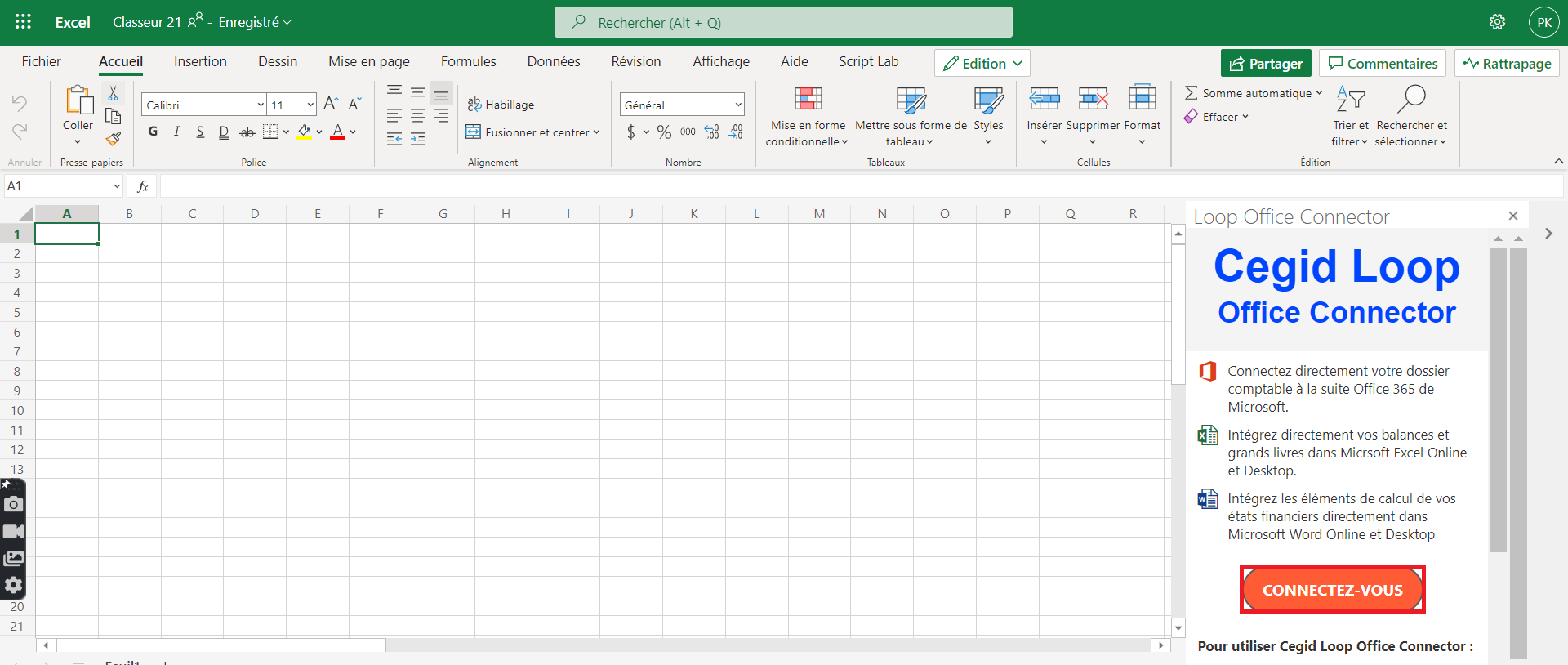Undo the last action
This screenshot has width=1568, height=665.
[x=20, y=103]
